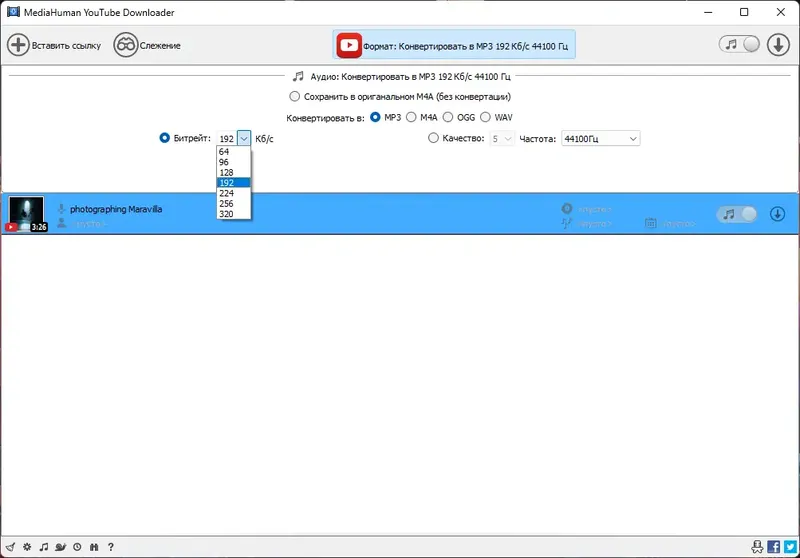Open help via question mark icon
800x558 pixels.
click(111, 547)
